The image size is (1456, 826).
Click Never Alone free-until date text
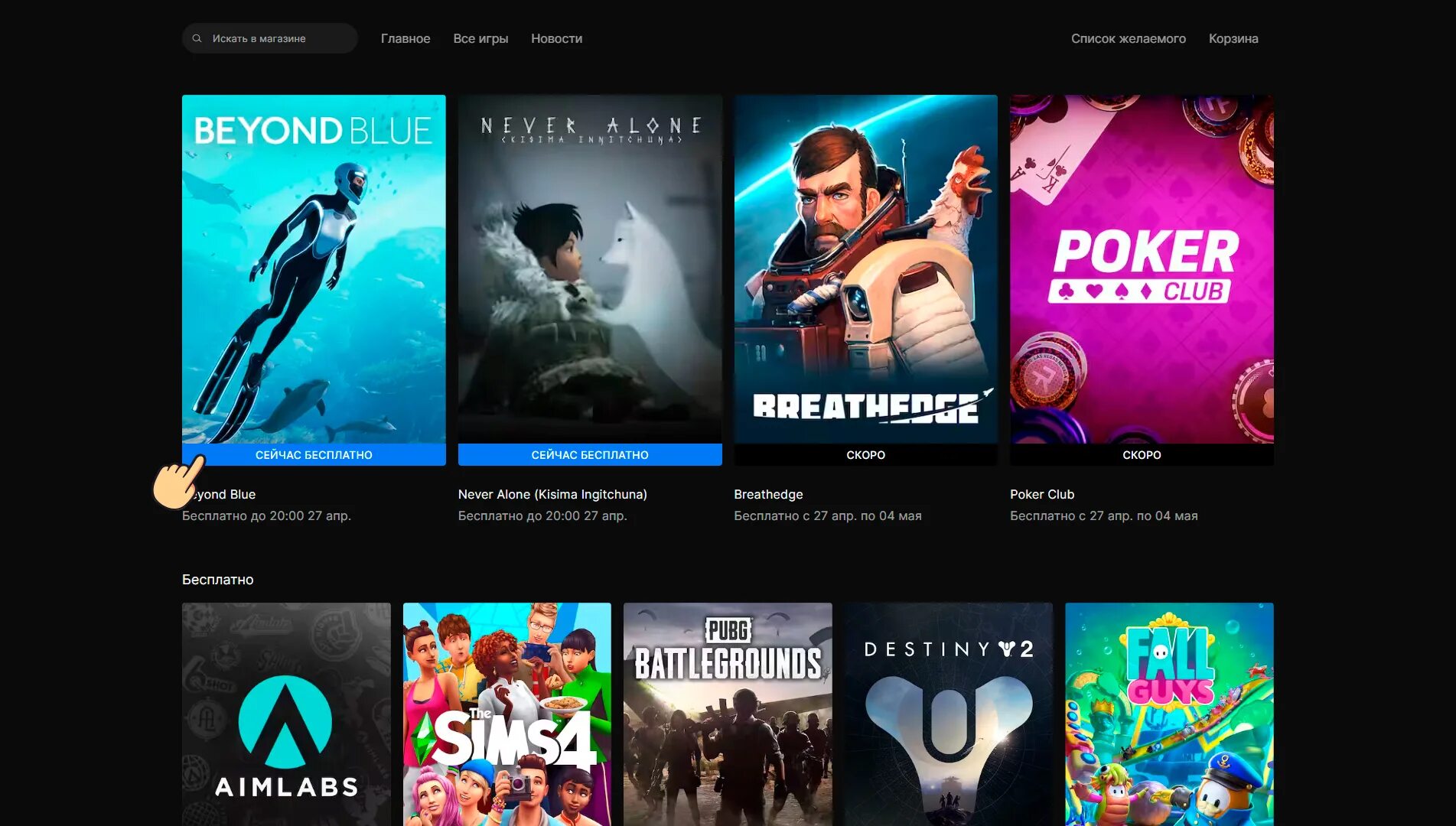(x=542, y=515)
